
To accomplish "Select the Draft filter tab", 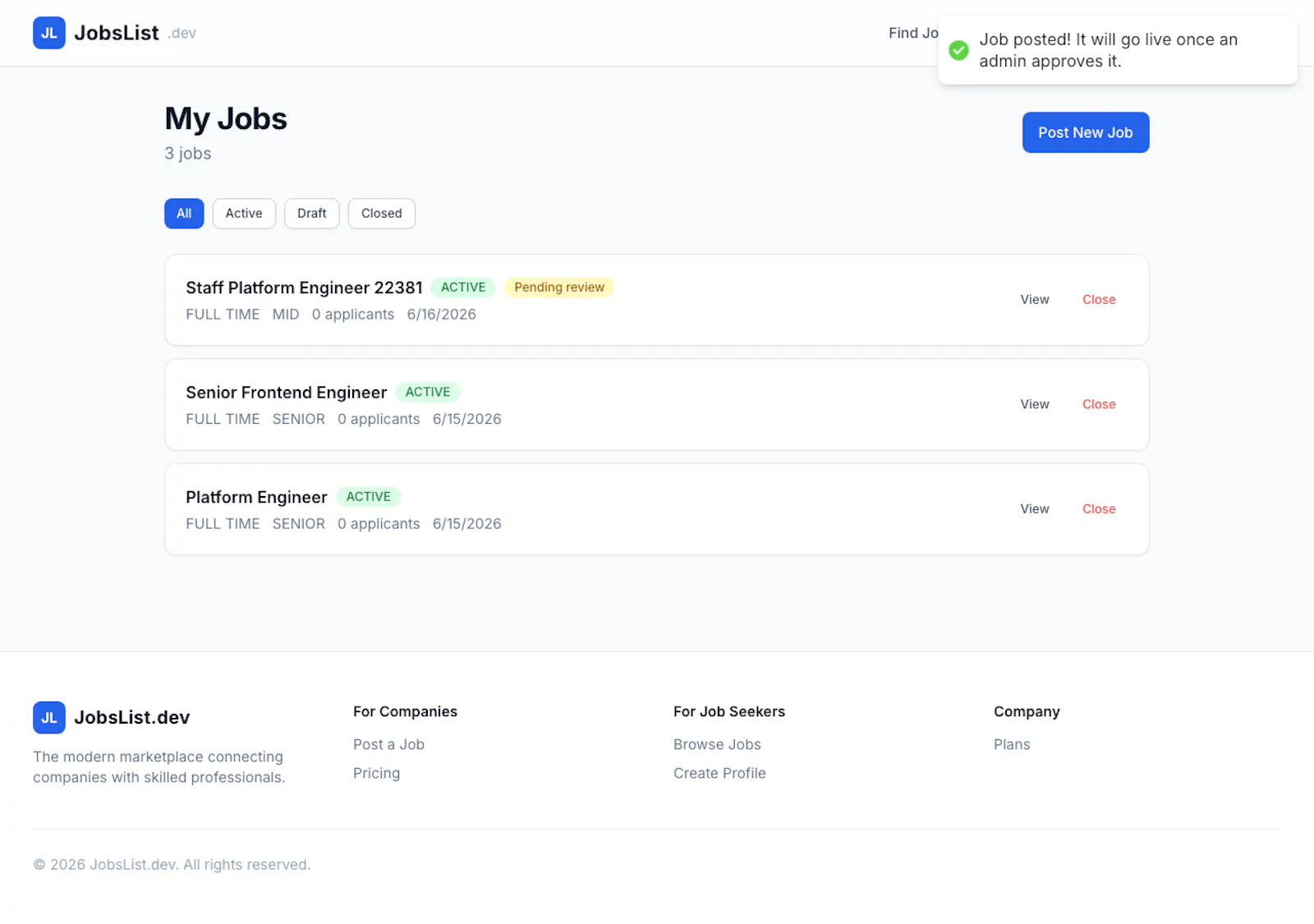I will point(312,214).
